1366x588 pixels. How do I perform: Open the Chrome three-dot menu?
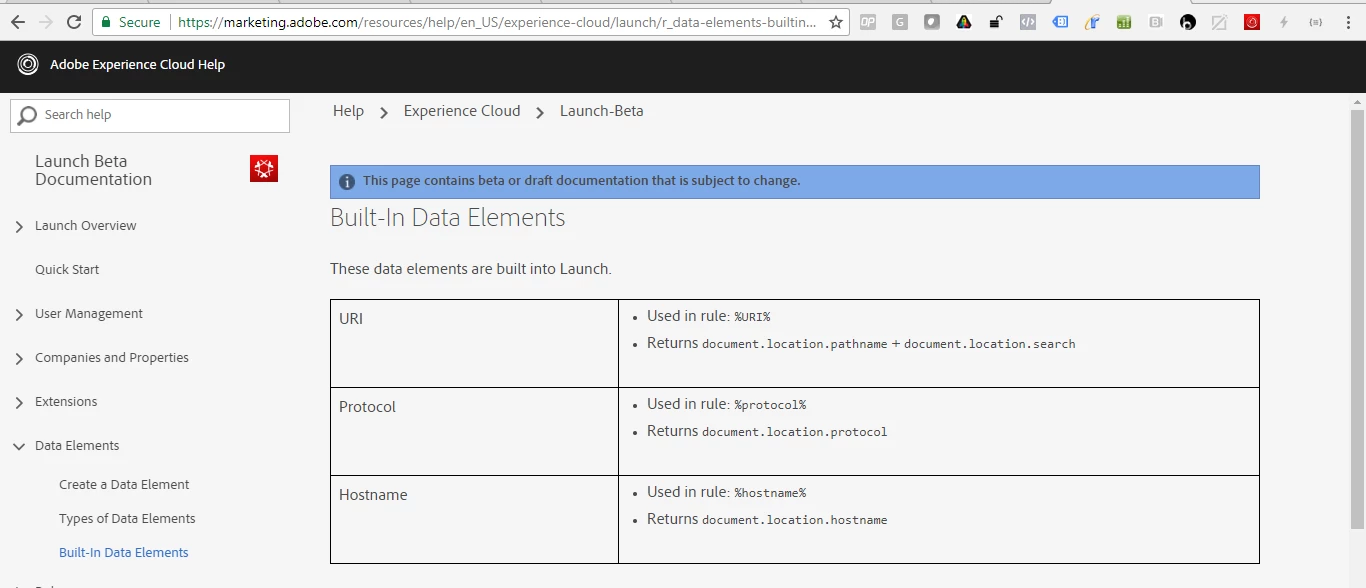tap(1348, 22)
